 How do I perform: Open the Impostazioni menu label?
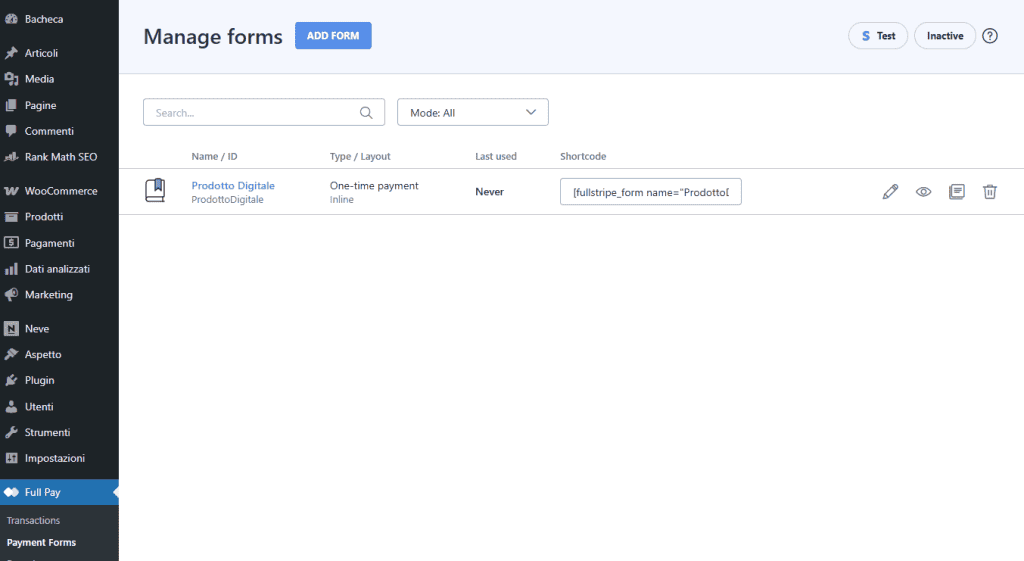[x=55, y=458]
